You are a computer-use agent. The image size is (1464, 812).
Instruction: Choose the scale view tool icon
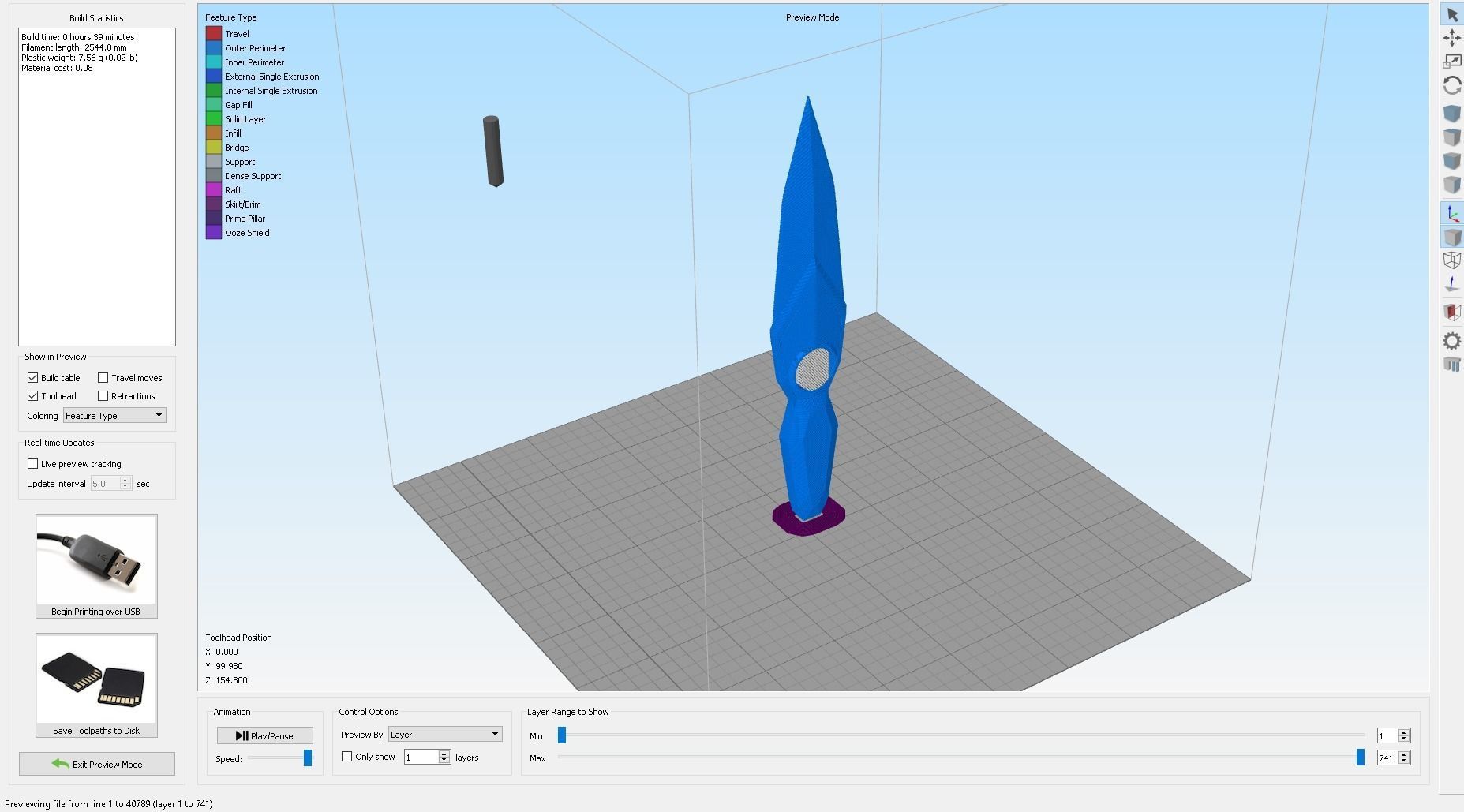tap(1452, 62)
